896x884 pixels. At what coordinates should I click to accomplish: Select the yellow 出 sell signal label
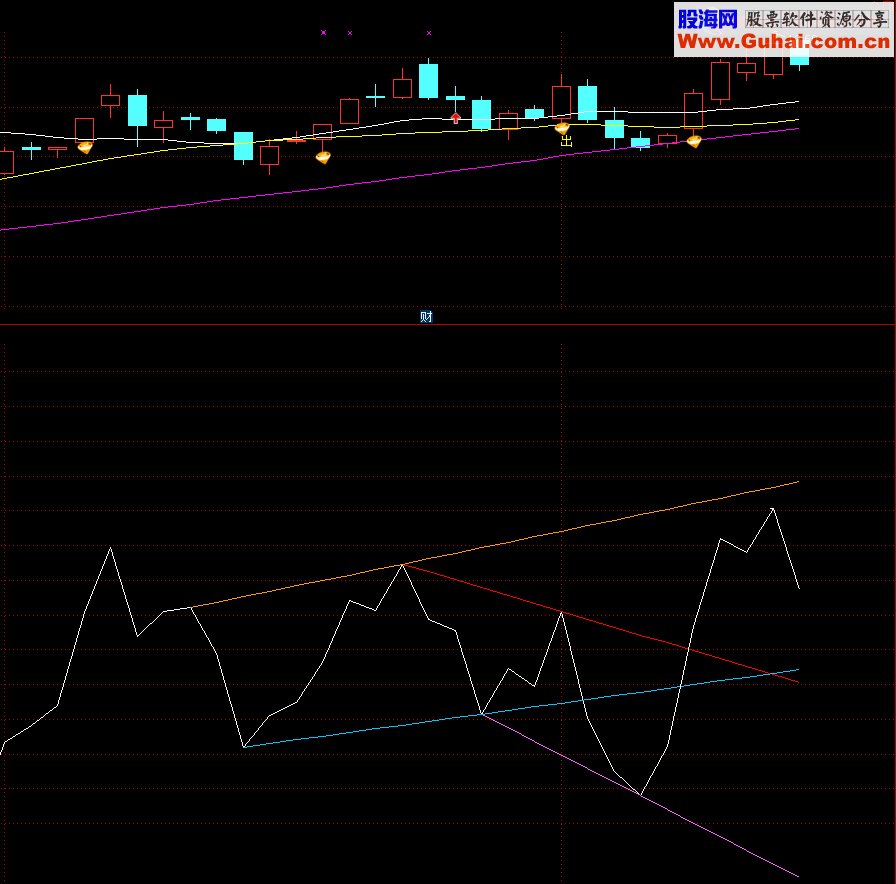point(566,141)
